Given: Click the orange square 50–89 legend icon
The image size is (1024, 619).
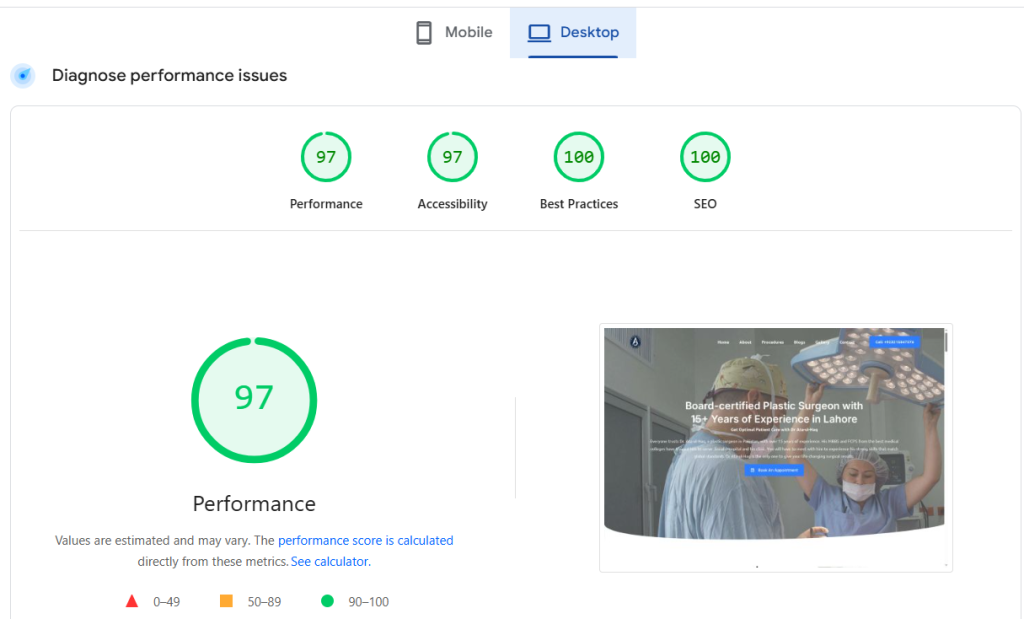Looking at the screenshot, I should [x=226, y=601].
